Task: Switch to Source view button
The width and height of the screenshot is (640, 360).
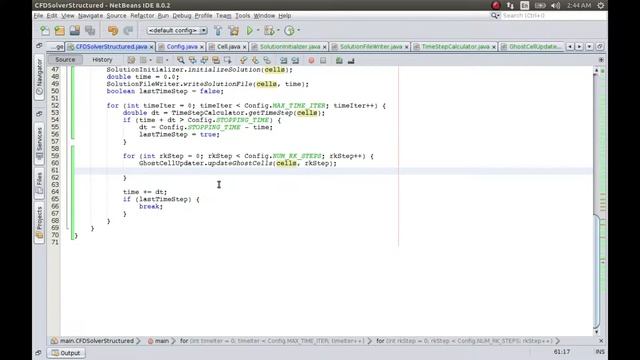Action: (x=65, y=60)
